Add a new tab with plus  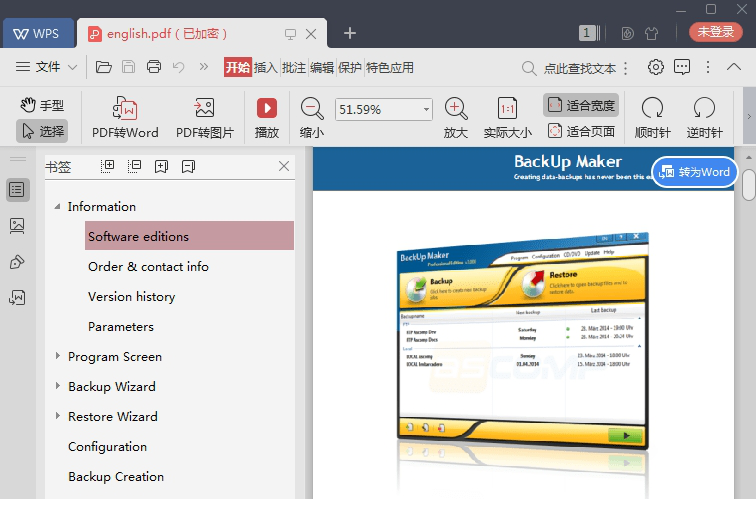pyautogui.click(x=350, y=33)
